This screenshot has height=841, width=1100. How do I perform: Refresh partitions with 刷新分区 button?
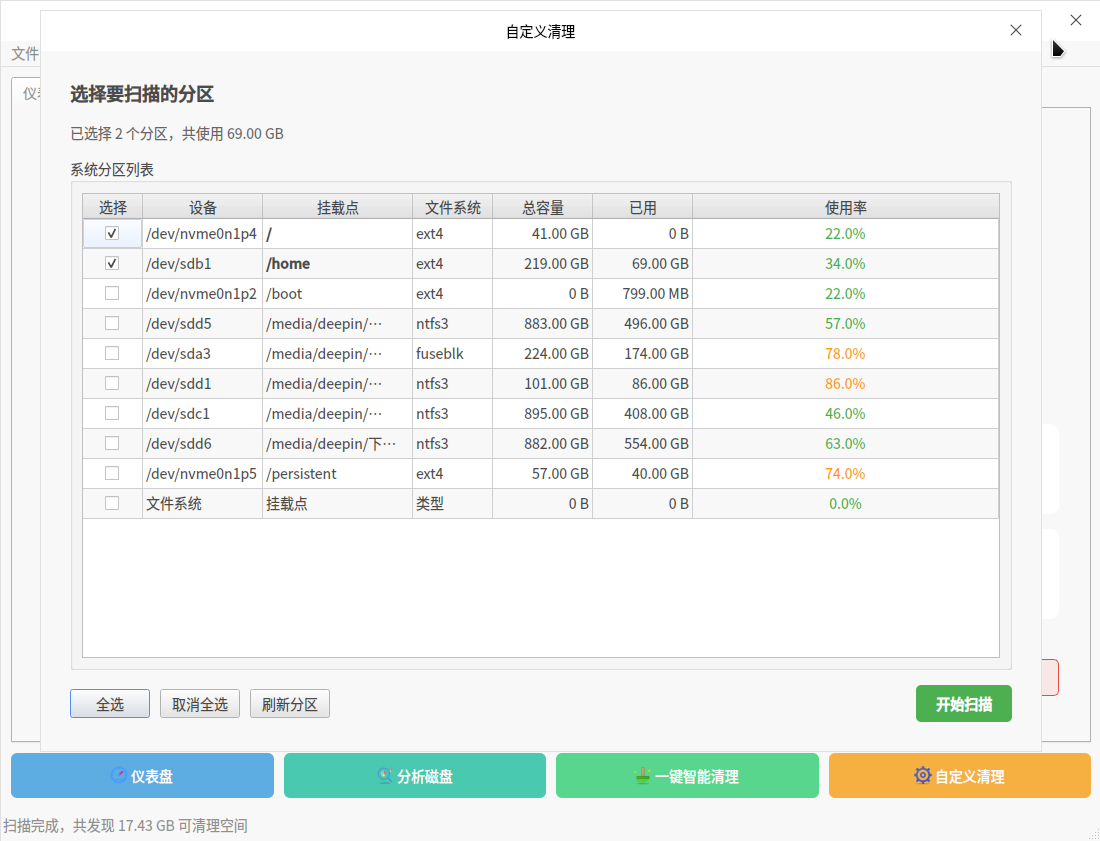click(x=290, y=704)
